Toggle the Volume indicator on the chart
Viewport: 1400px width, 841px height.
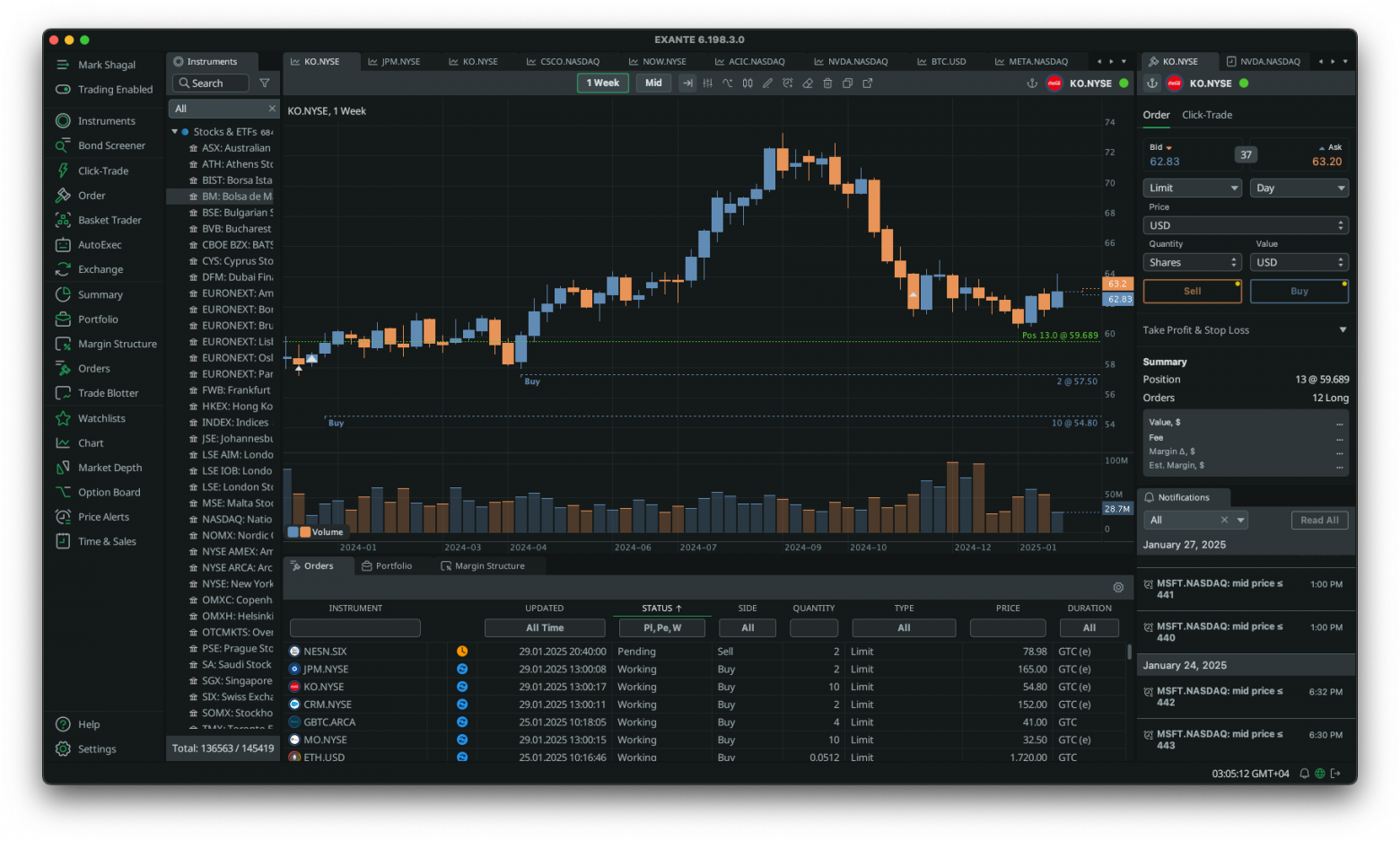click(315, 532)
